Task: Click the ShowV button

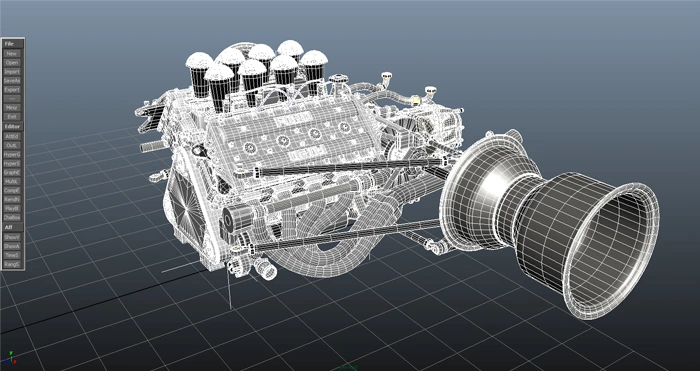Action: (x=12, y=238)
